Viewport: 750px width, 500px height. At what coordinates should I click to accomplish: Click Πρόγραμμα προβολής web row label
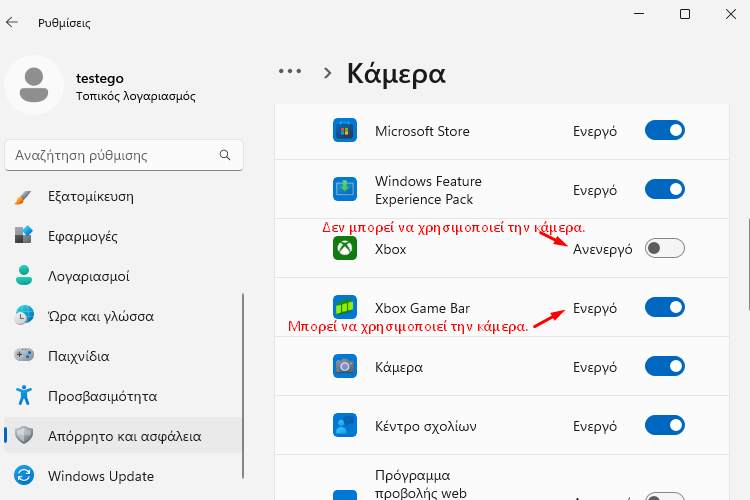point(421,484)
